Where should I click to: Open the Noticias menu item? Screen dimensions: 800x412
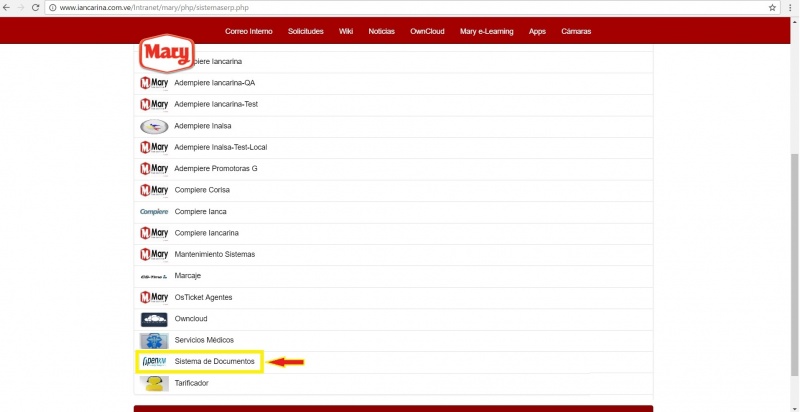pyautogui.click(x=382, y=31)
